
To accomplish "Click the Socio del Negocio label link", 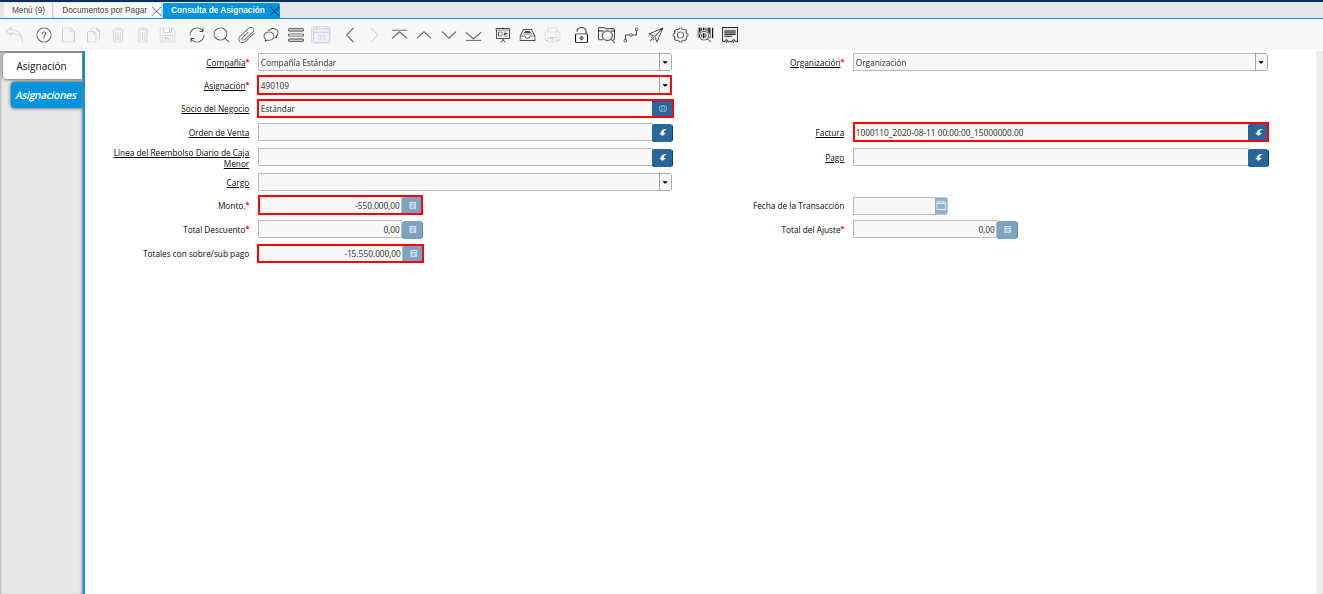I will pyautogui.click(x=215, y=109).
